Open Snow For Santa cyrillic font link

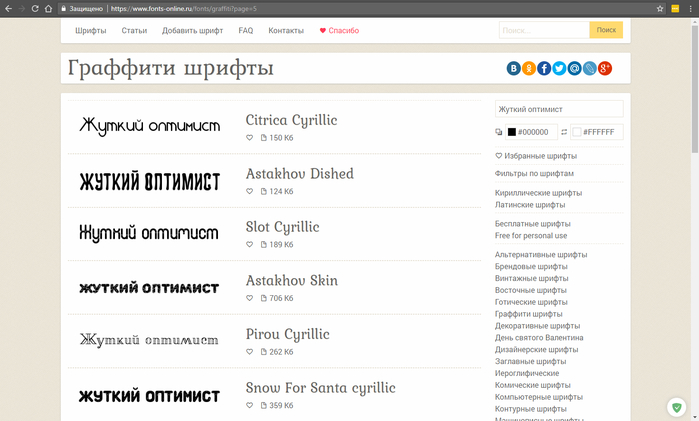pyautogui.click(x=321, y=388)
